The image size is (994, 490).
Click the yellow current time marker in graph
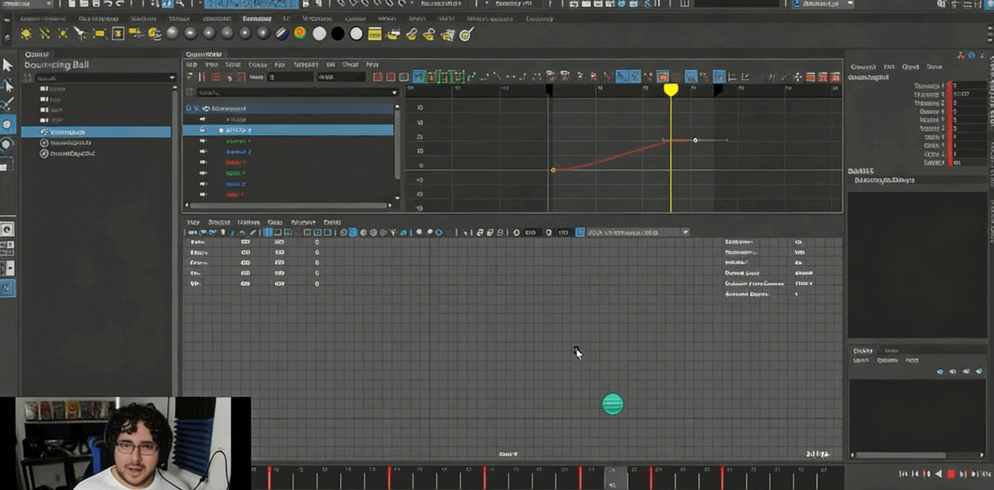(671, 90)
